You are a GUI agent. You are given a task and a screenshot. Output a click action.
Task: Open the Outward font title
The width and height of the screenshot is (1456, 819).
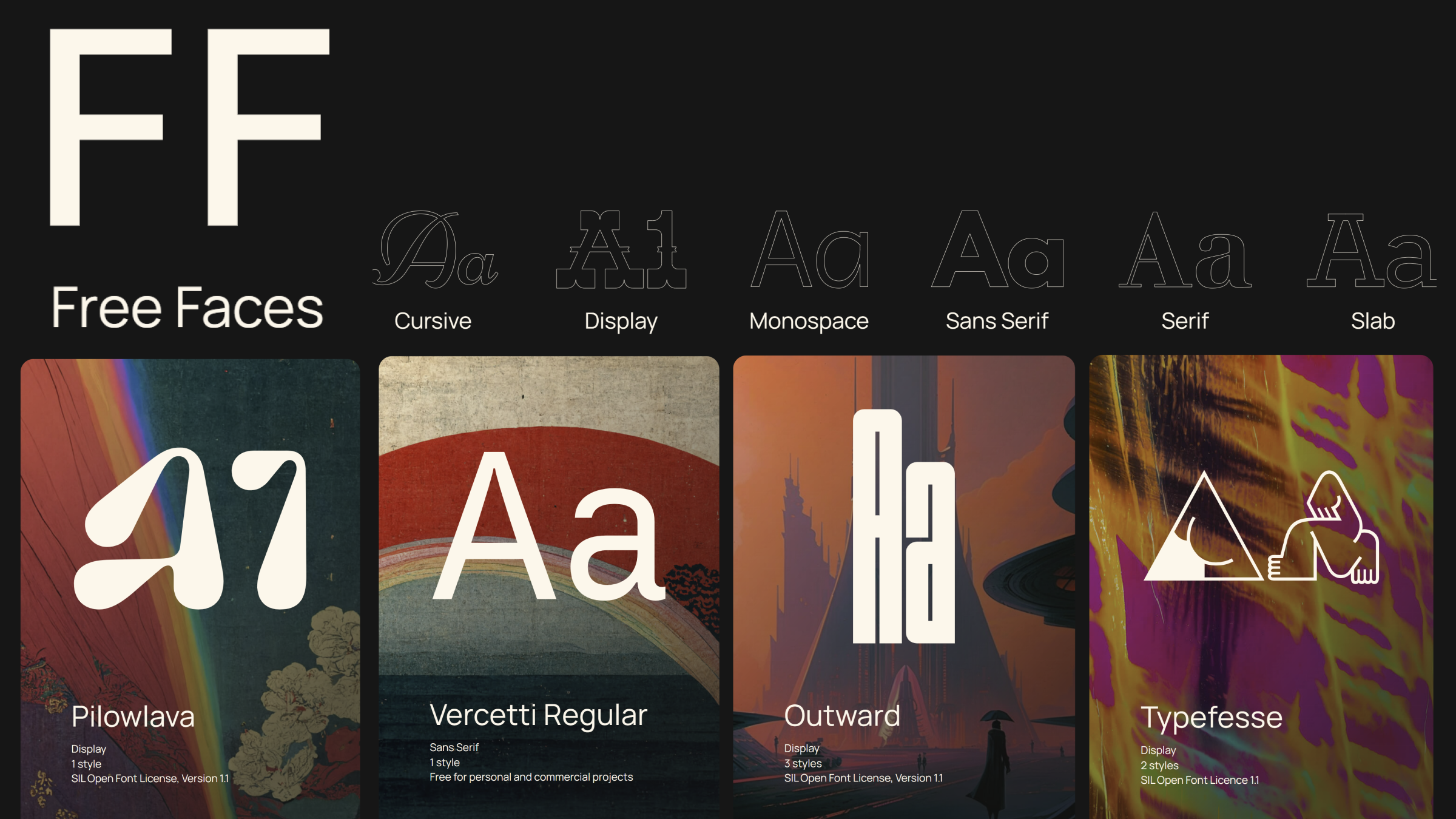tap(842, 716)
